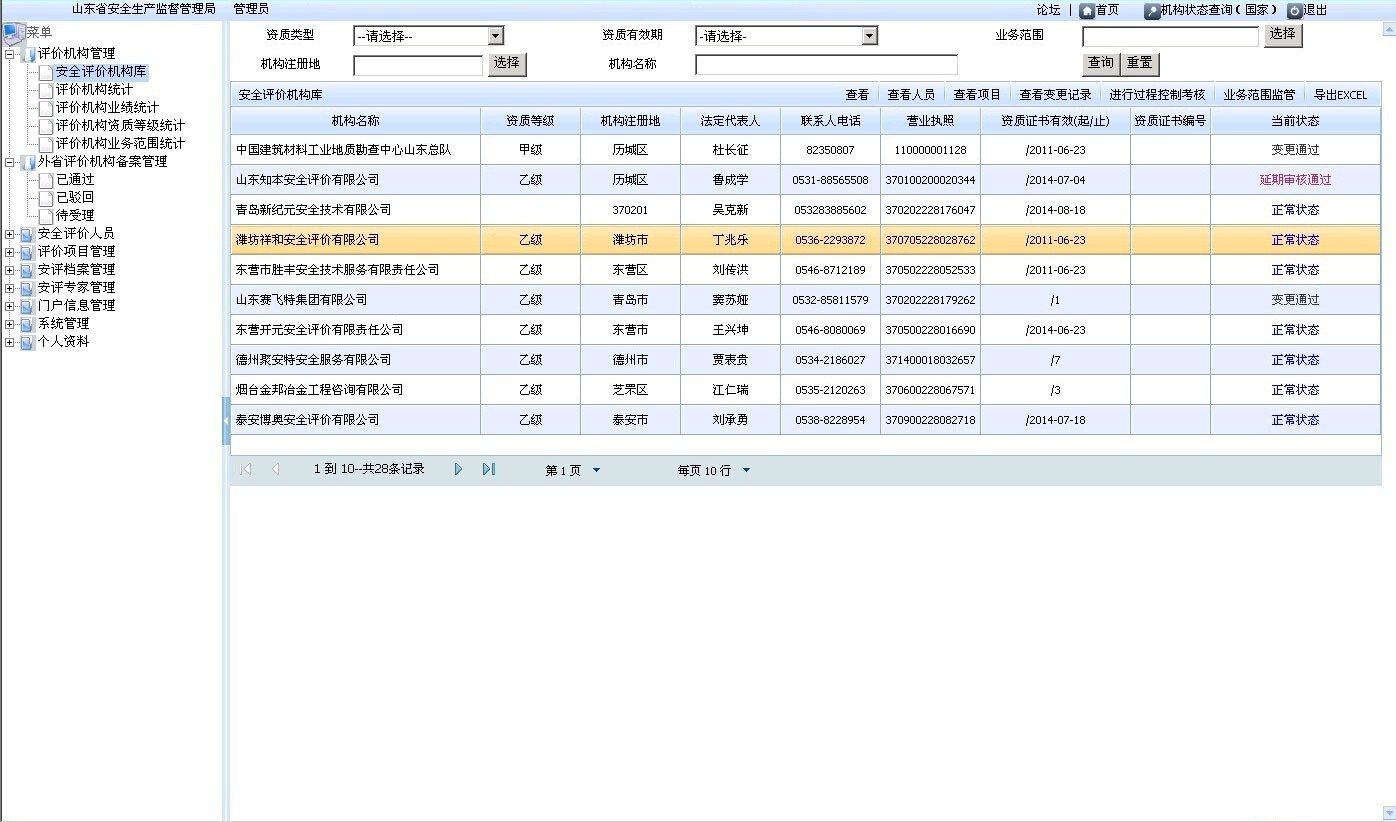Click the next page arrow in pagination

pyautogui.click(x=458, y=468)
